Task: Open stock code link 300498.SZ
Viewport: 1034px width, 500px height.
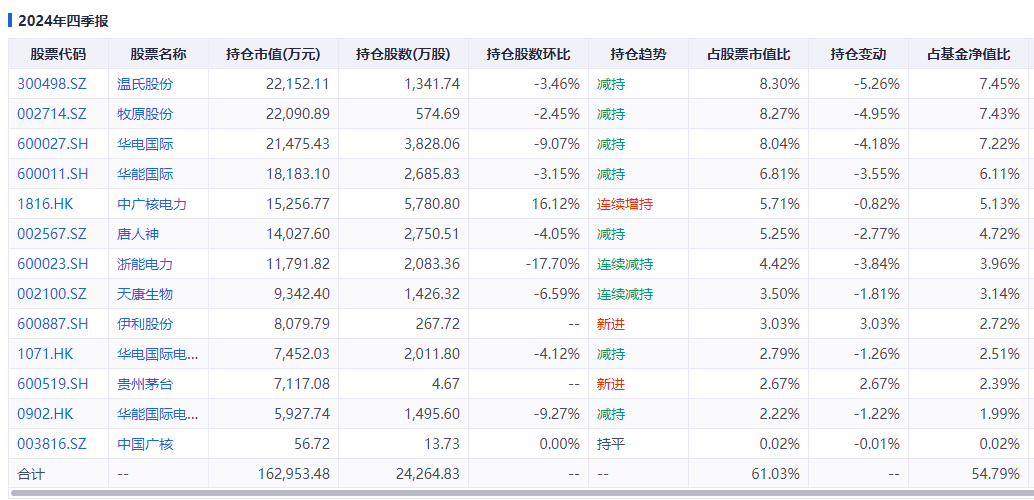Action: click(x=51, y=84)
